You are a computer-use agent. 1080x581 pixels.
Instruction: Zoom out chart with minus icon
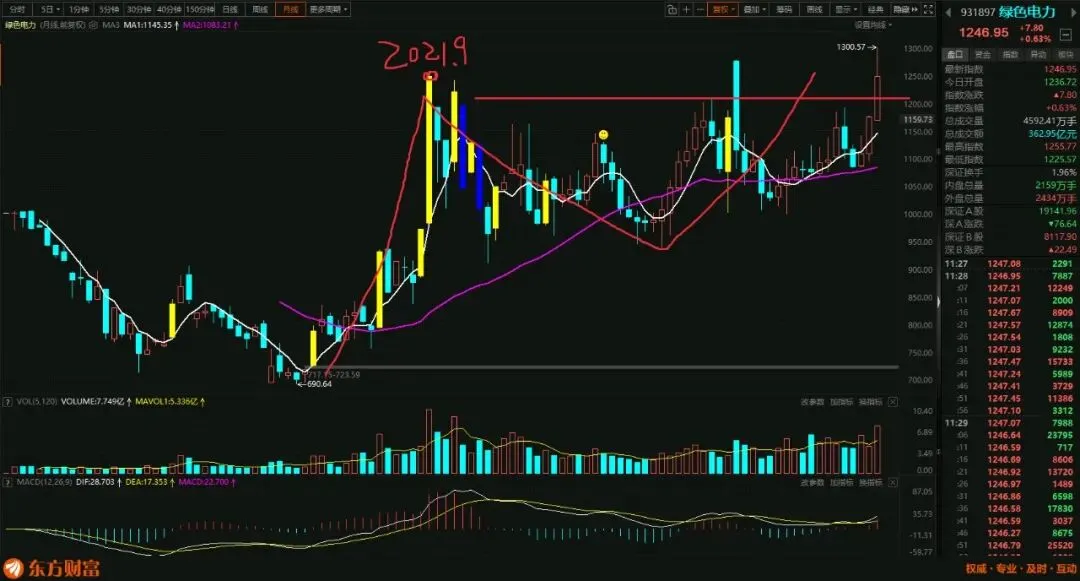700,10
